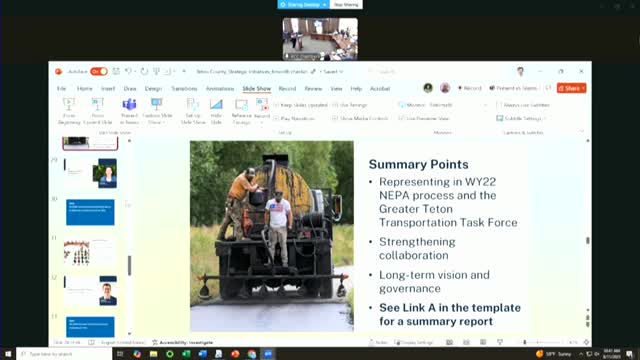Viewport: 640px width, 360px height.
Task: Start slide show From Current Slide
Action: click(x=98, y=111)
